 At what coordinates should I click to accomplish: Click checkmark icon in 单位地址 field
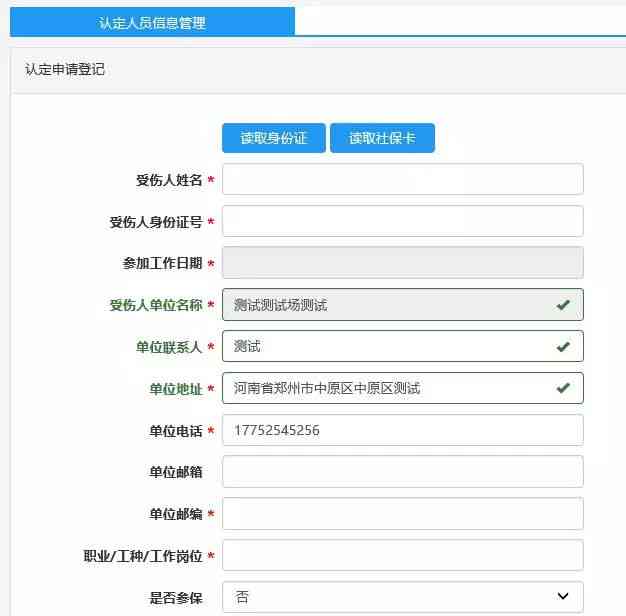pyautogui.click(x=563, y=388)
